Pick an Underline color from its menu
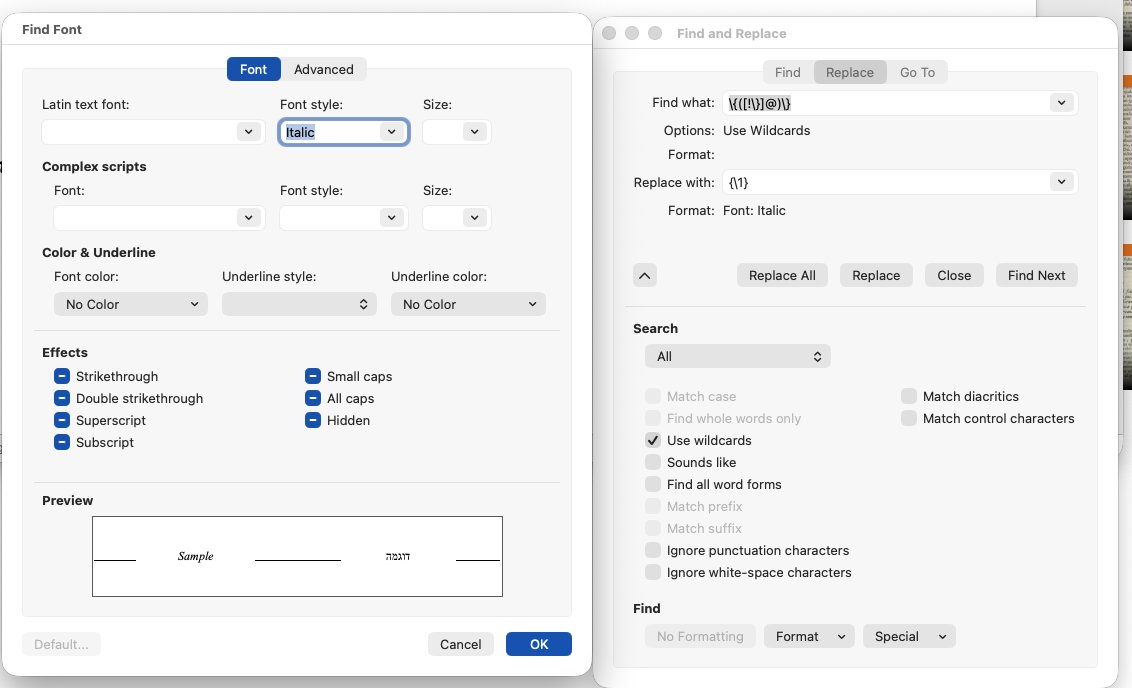Screen dimensions: 1132x688 pyautogui.click(x=468, y=305)
